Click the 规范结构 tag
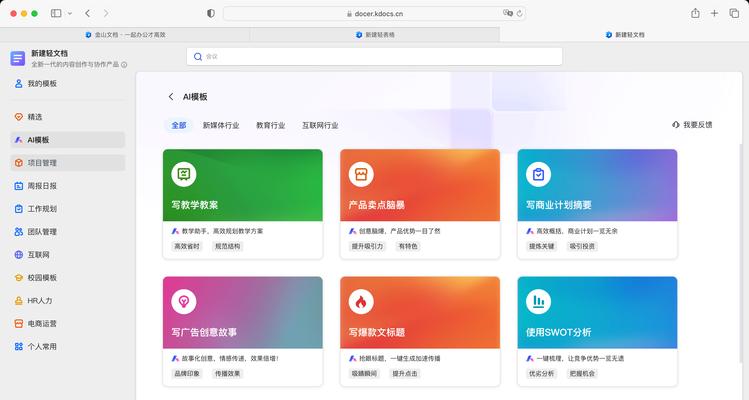The image size is (749, 400). click(x=227, y=247)
